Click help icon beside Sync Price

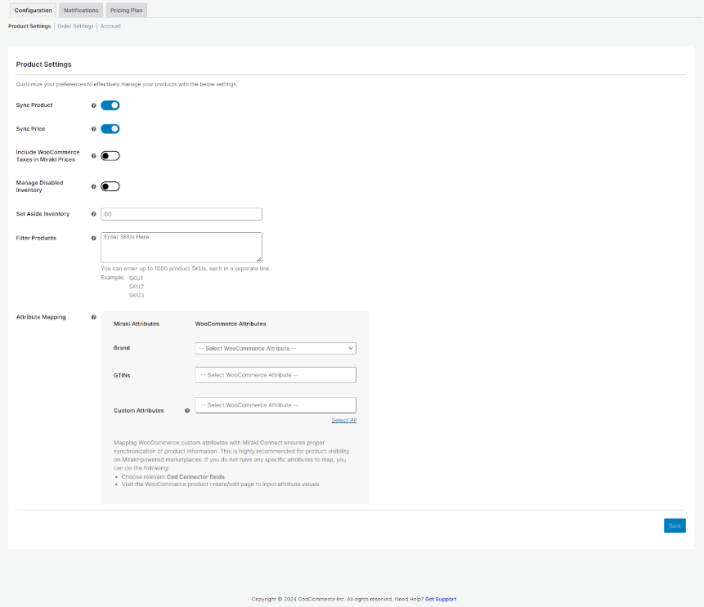(x=94, y=129)
